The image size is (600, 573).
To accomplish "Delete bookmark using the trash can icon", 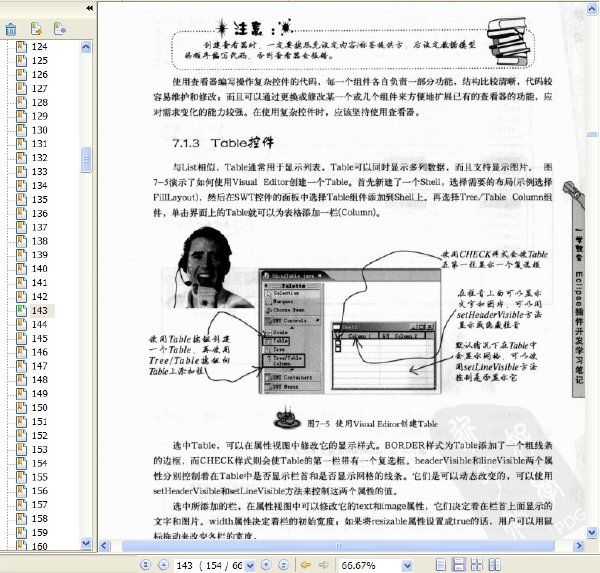I will [11, 29].
